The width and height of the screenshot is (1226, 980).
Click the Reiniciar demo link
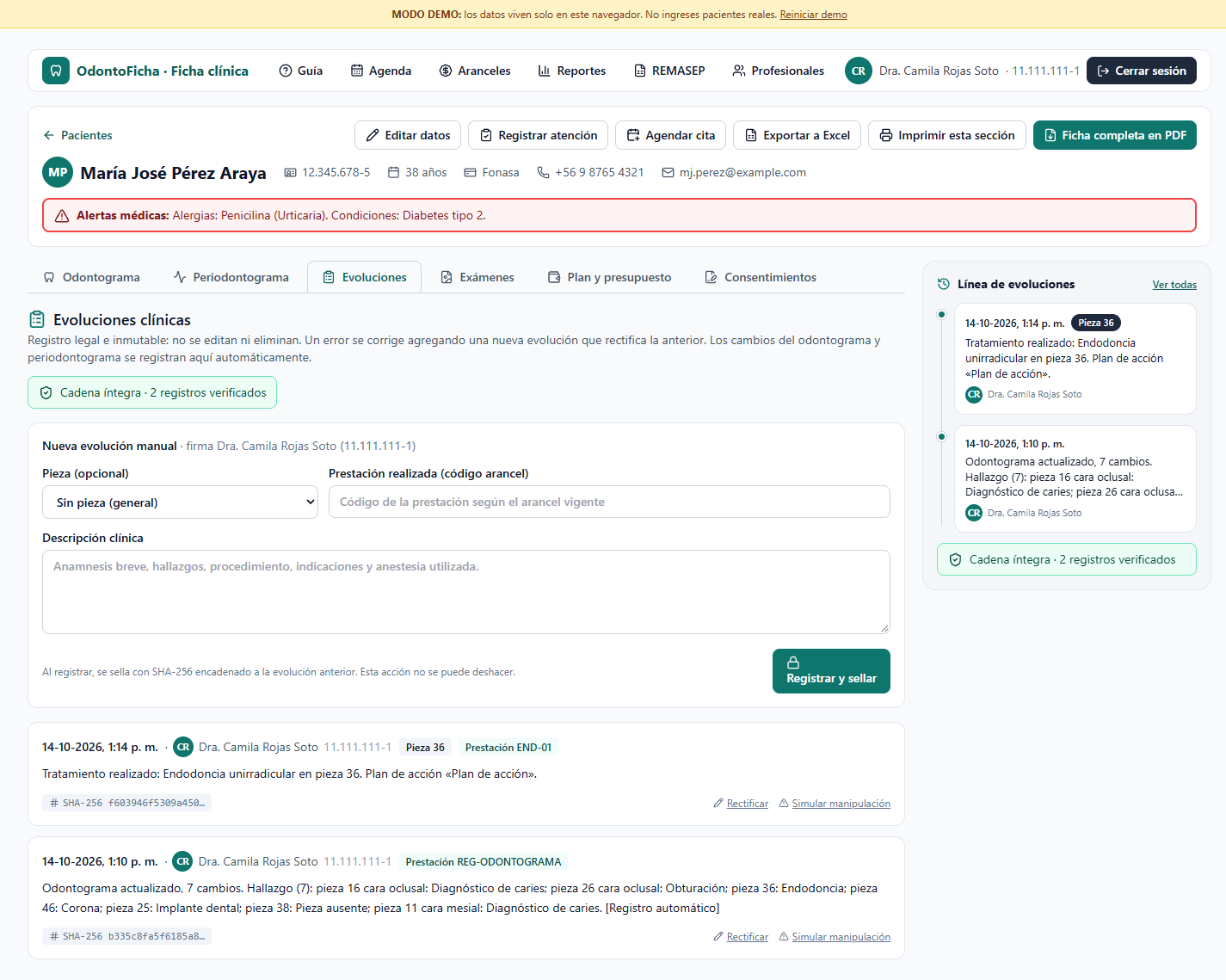pyautogui.click(x=813, y=15)
